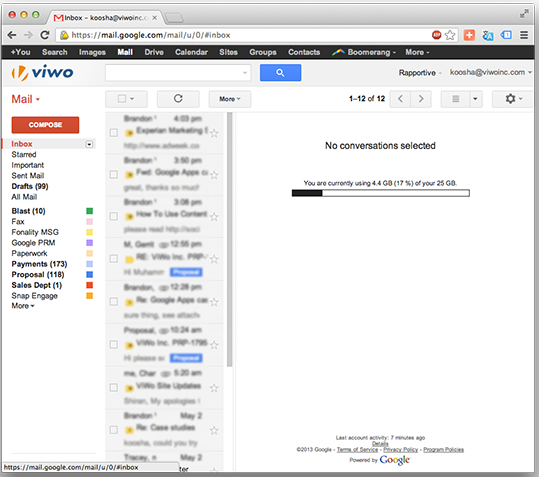
Task: Open the Inbox label options arrow
Action: click(x=89, y=144)
